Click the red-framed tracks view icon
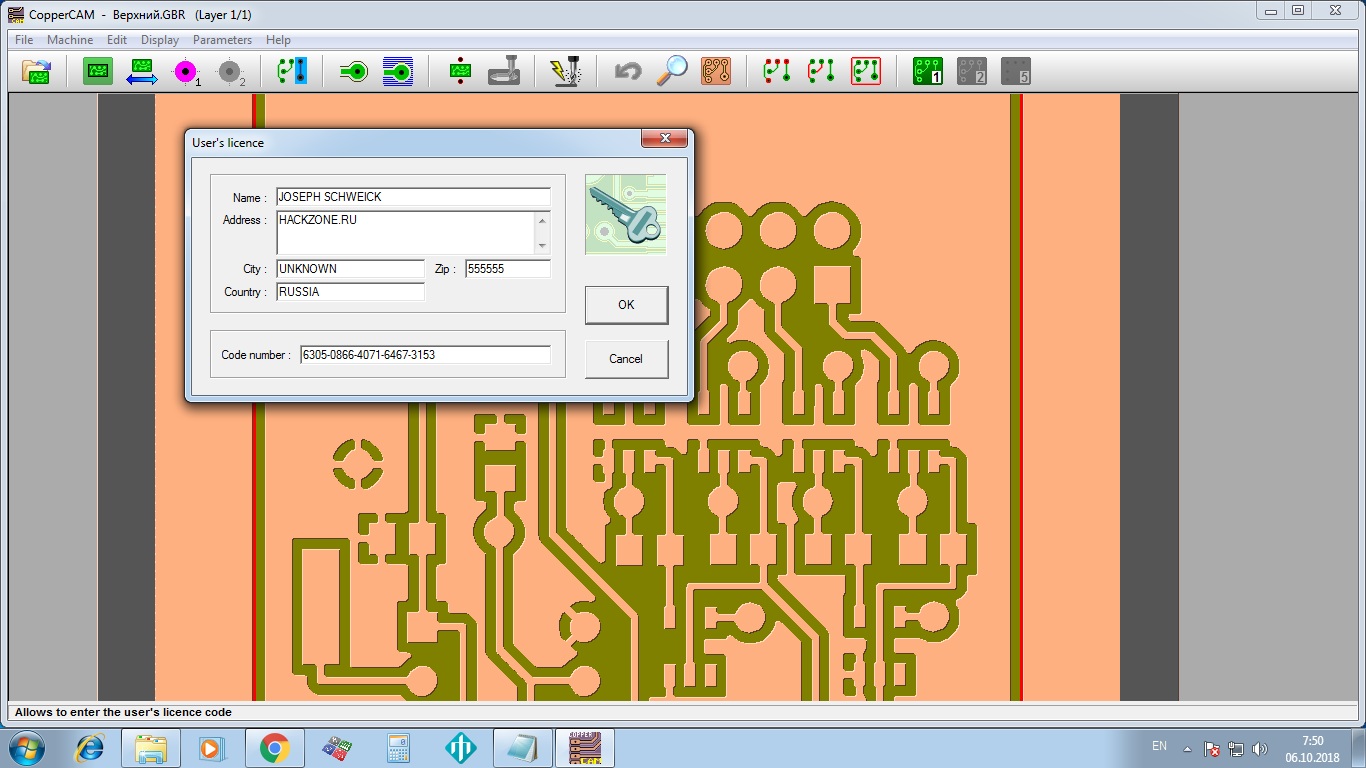 866,72
